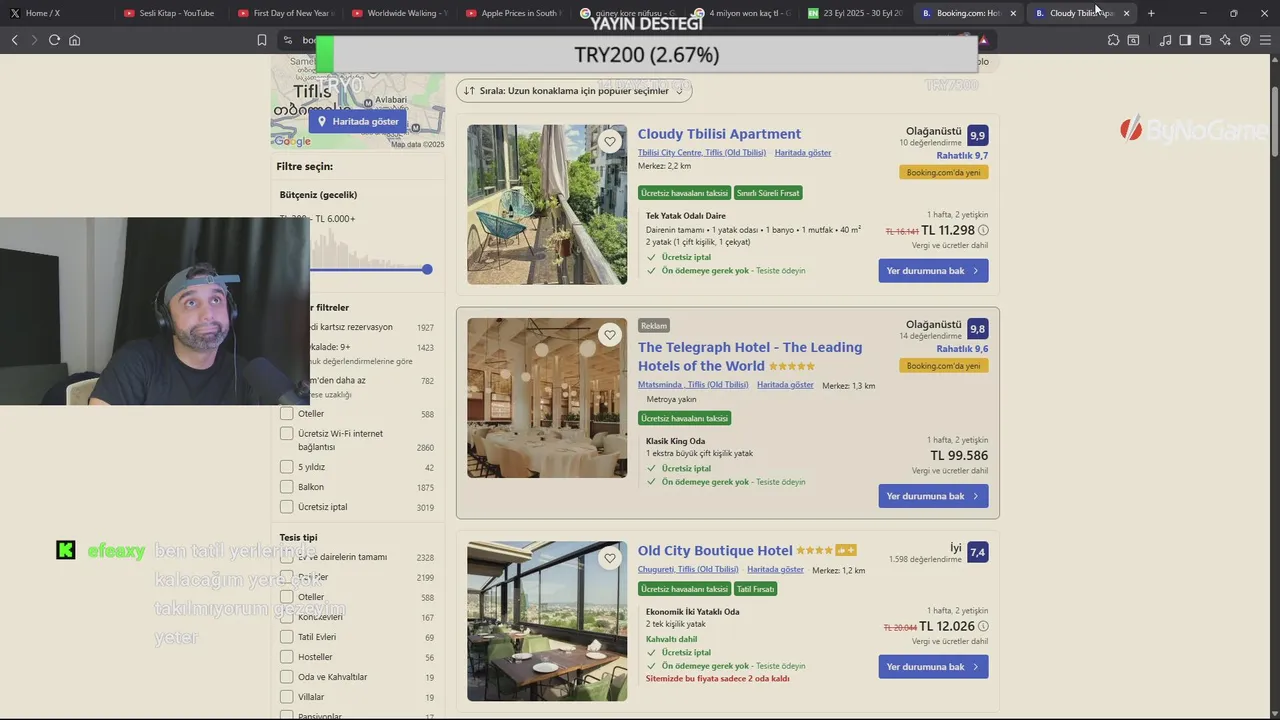Click Tbilisi City Centre, Tiflis location link
Image resolution: width=1280 pixels, height=720 pixels.
tap(702, 153)
